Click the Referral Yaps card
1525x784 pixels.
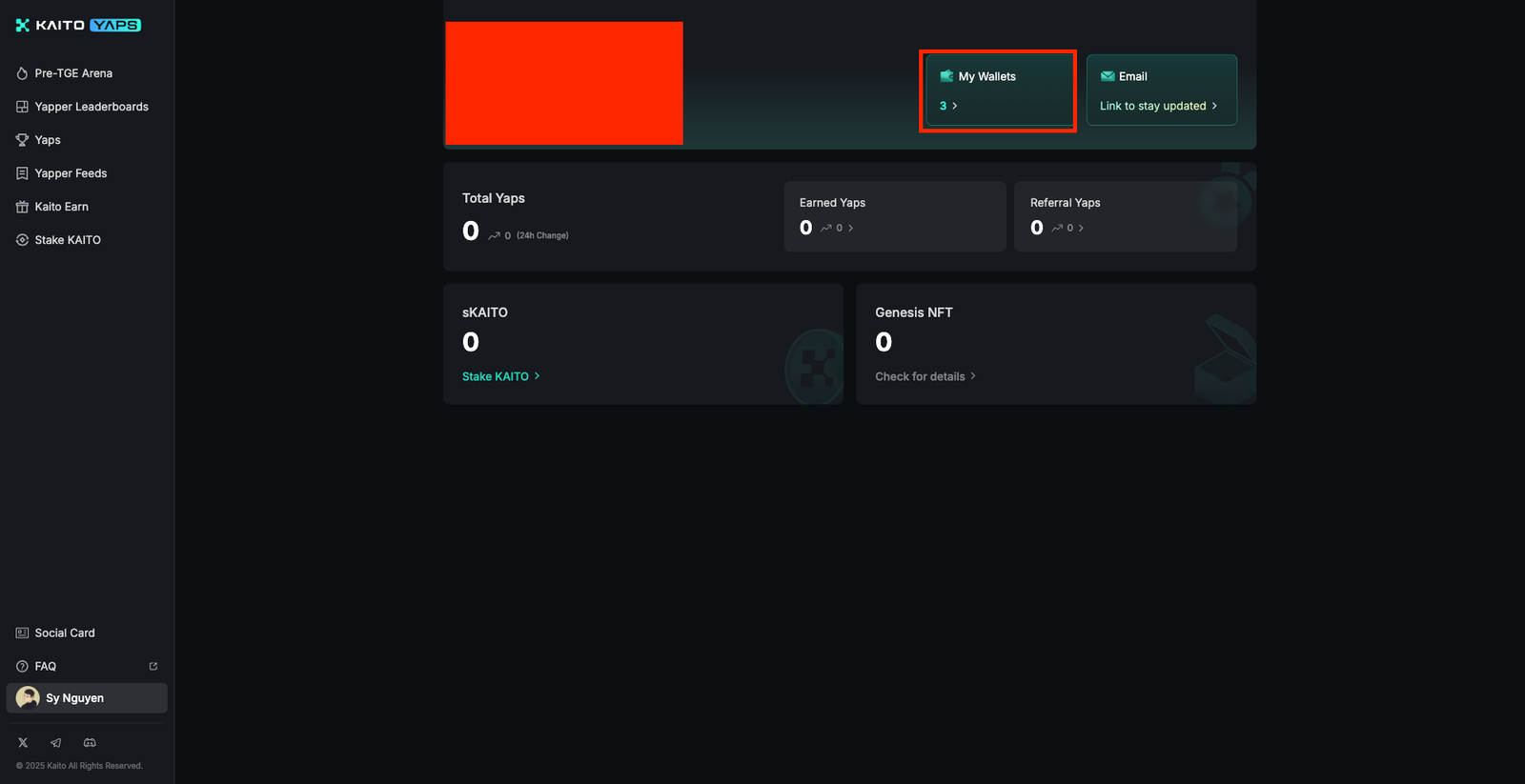click(x=1126, y=216)
